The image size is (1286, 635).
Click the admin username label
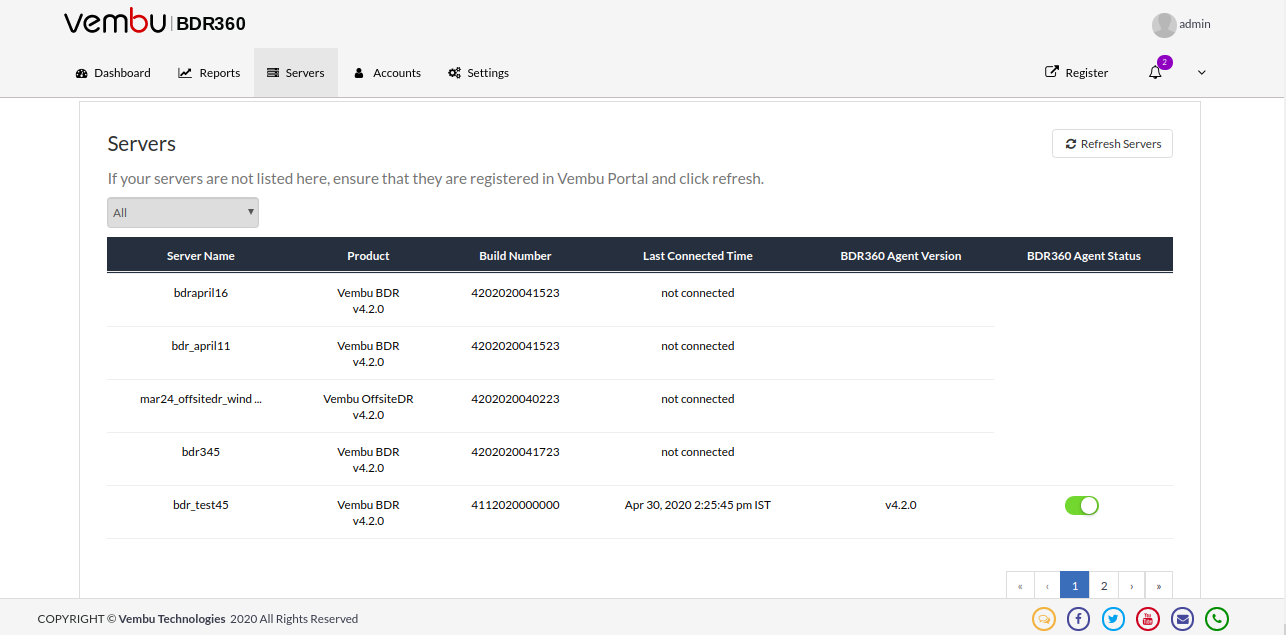pyautogui.click(x=1195, y=24)
